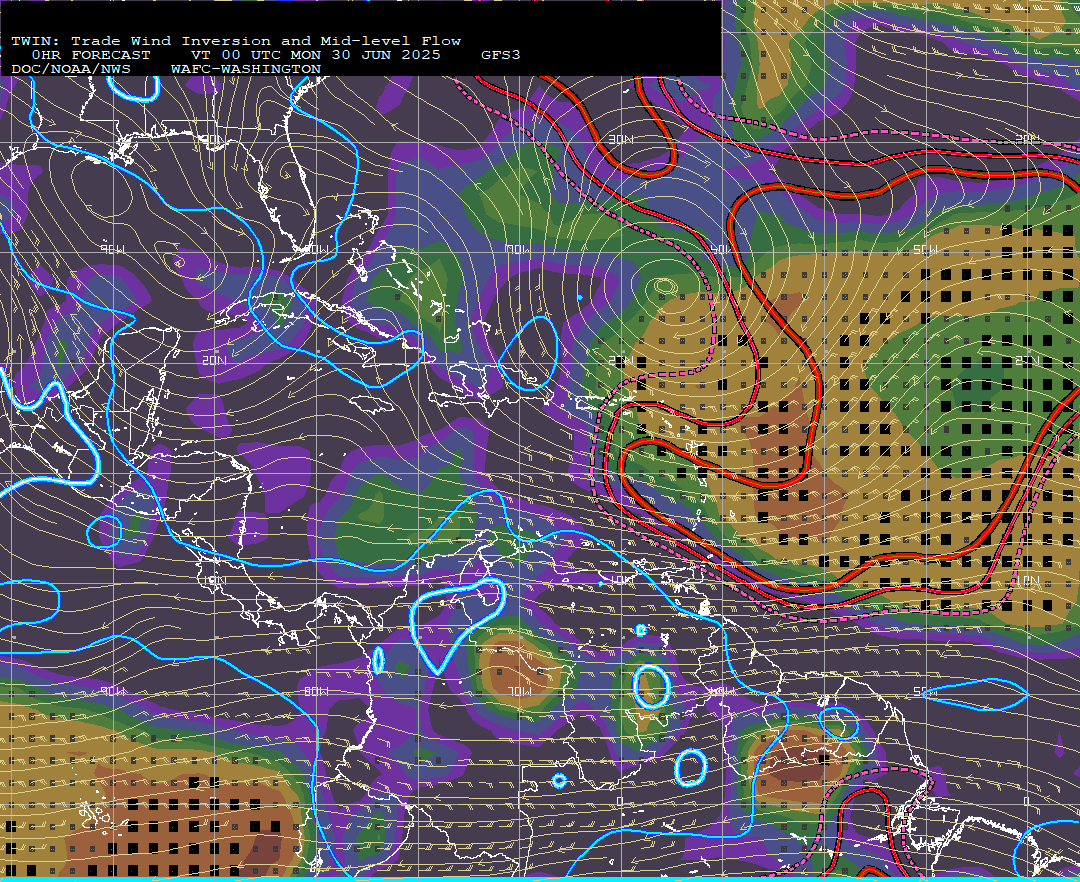Select the "20N" label near the Yucatan
Screen dimensions: 1080x882
pos(215,360)
